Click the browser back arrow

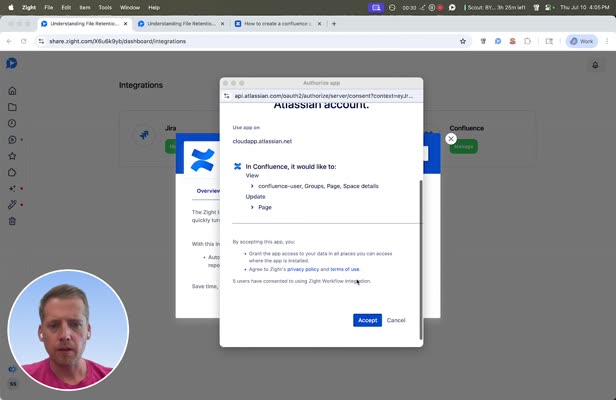coord(9,41)
